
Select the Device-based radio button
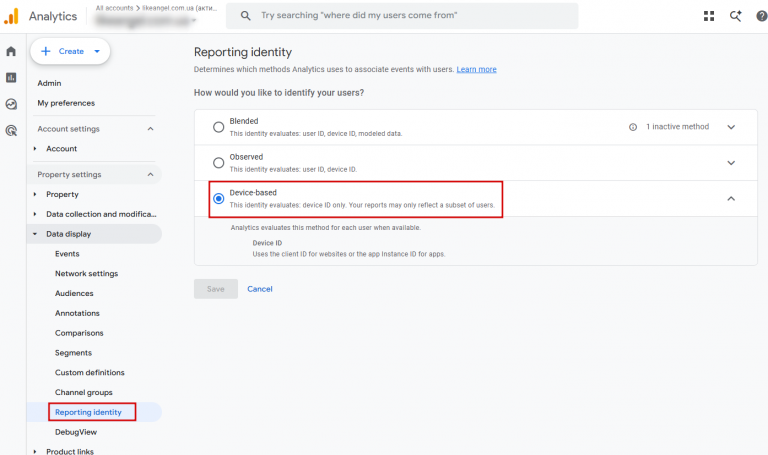pos(218,199)
